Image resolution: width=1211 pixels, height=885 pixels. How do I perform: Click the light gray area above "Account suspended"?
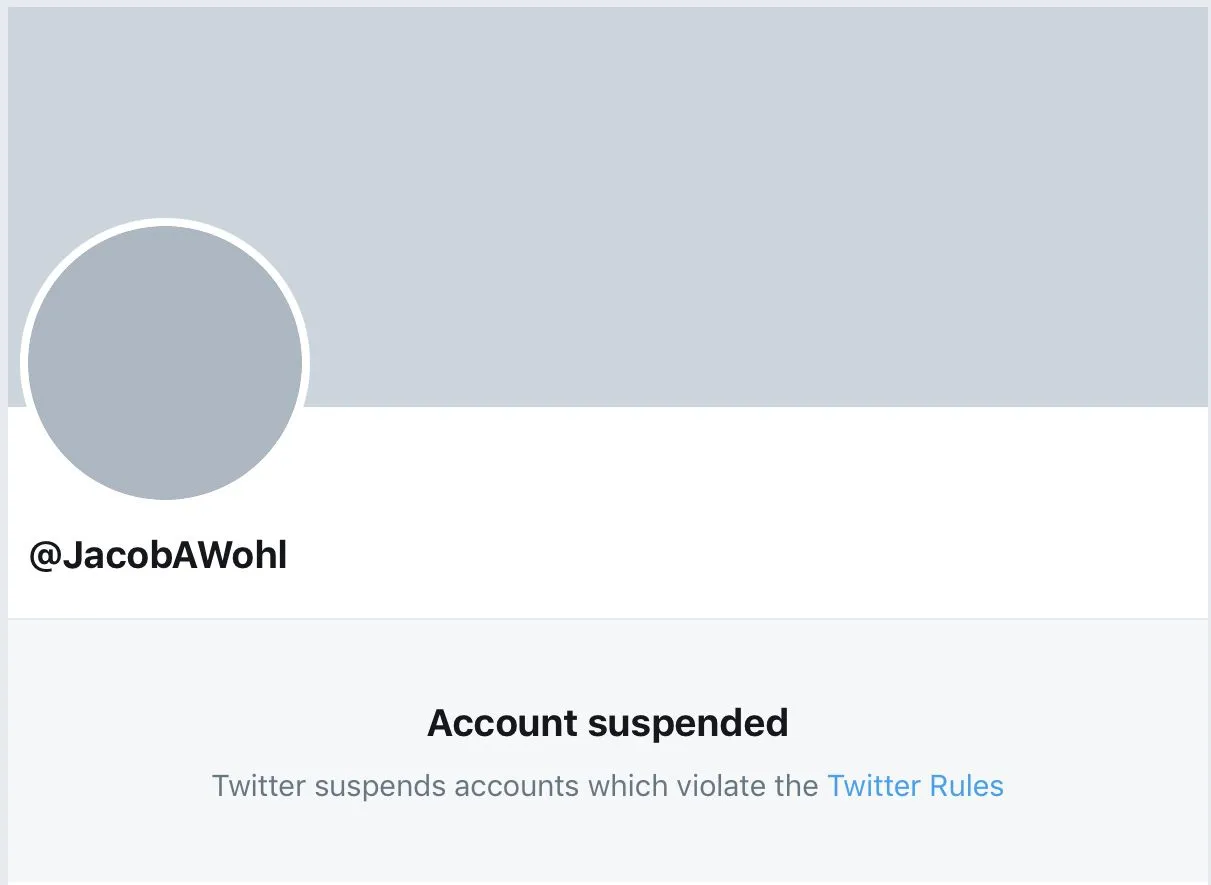(607, 660)
